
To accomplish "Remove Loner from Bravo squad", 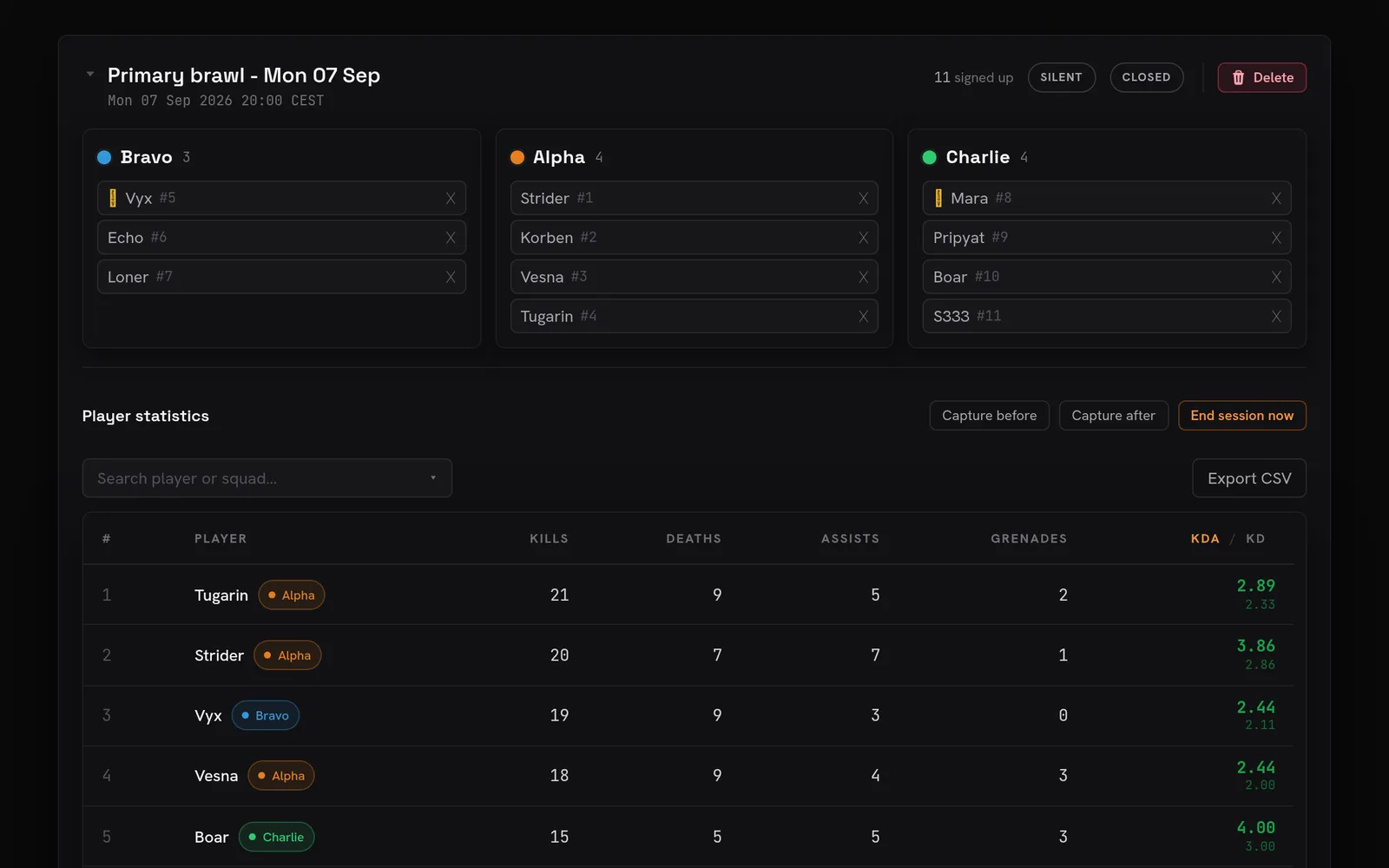I will [x=451, y=277].
